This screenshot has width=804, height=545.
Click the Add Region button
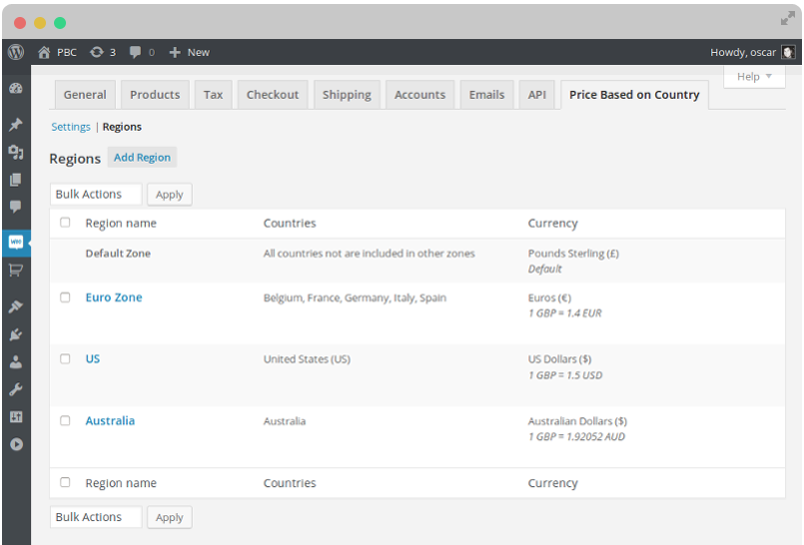click(x=142, y=157)
